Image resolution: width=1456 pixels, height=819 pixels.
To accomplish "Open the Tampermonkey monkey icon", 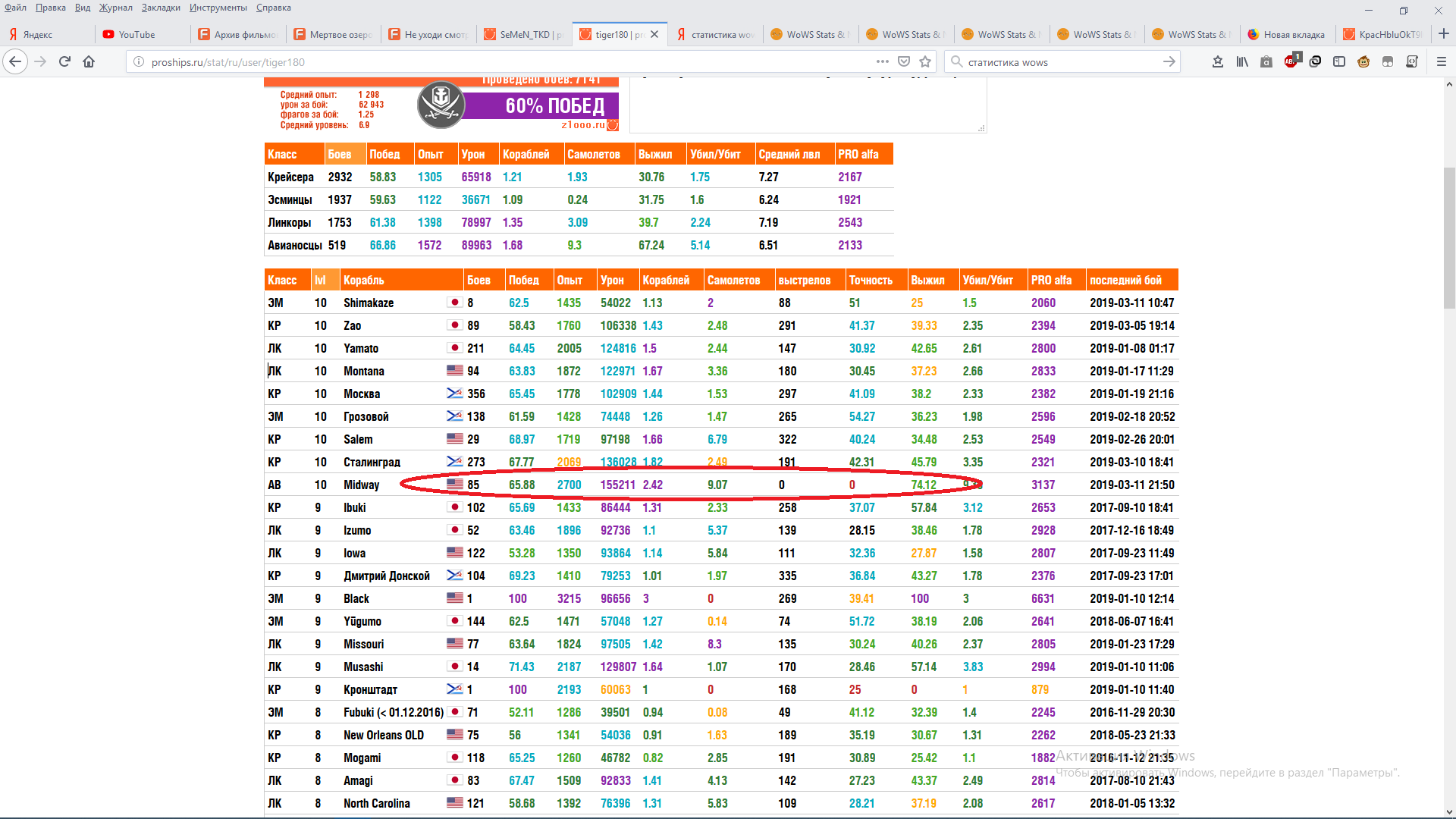I will (x=1363, y=61).
